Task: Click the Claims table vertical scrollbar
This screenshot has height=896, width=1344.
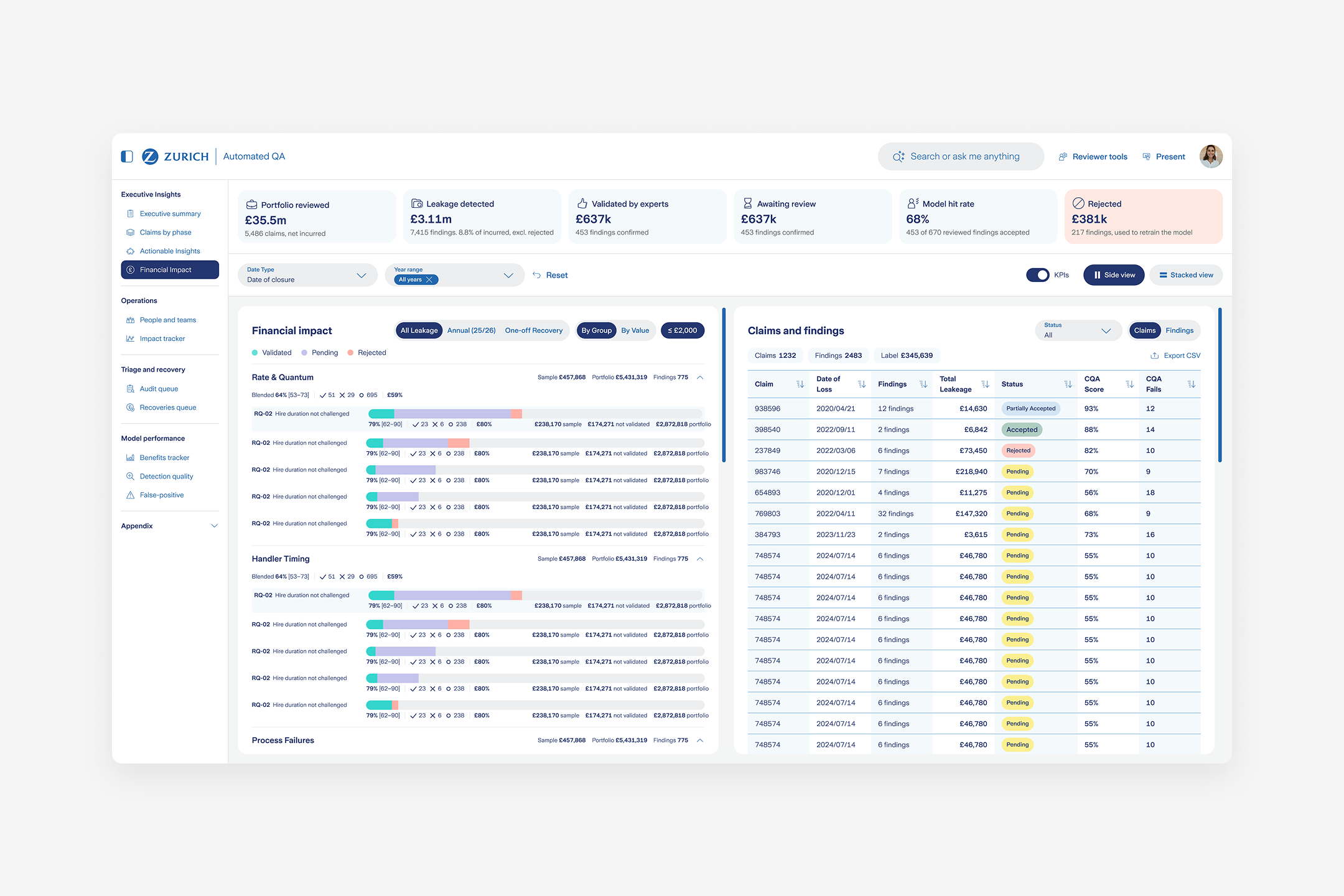Action: pos(1220,386)
